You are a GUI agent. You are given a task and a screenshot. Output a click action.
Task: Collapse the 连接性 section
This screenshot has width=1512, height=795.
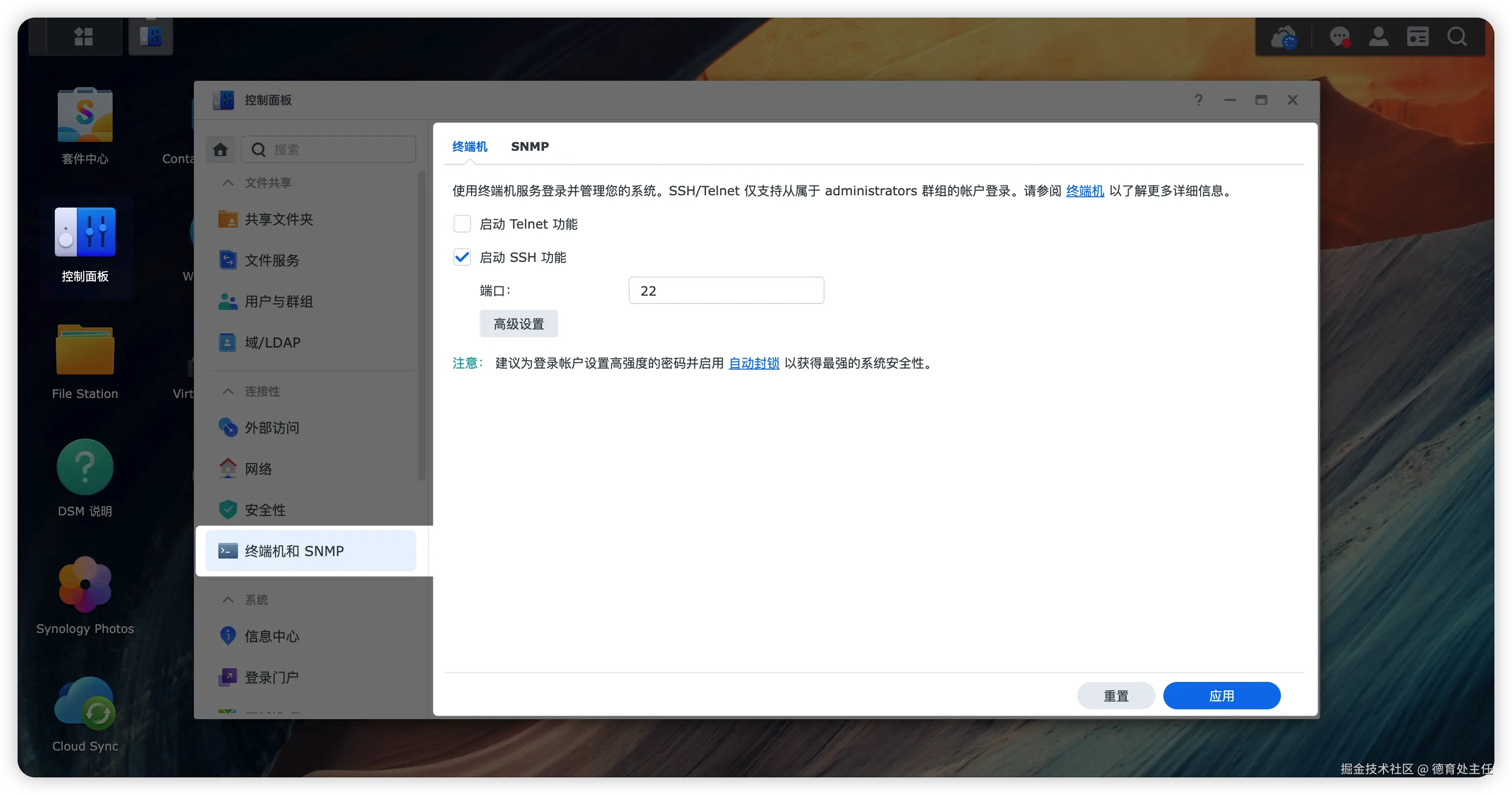point(228,391)
